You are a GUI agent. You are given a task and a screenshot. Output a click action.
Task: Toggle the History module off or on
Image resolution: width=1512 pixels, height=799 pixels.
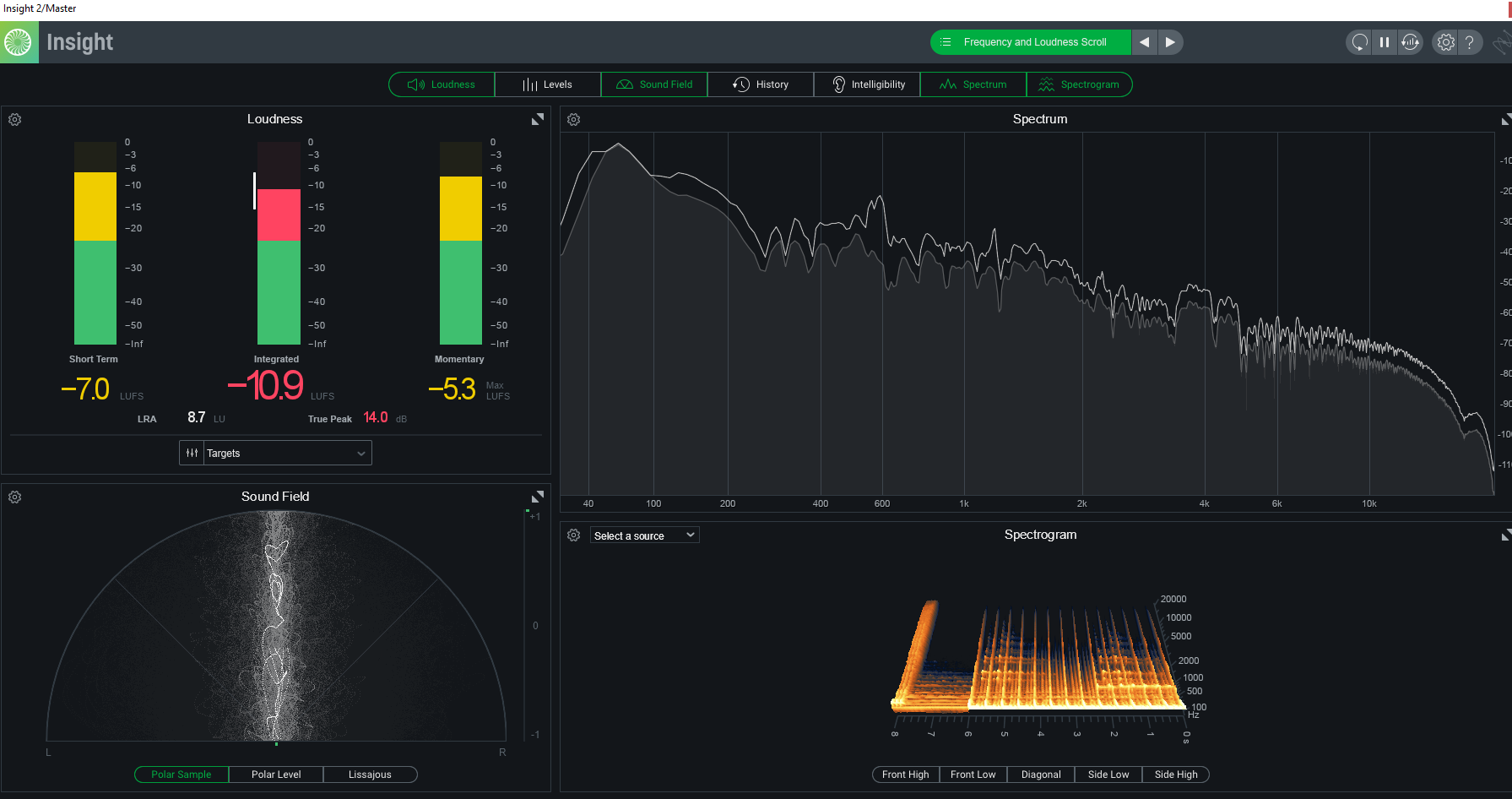pos(761,84)
